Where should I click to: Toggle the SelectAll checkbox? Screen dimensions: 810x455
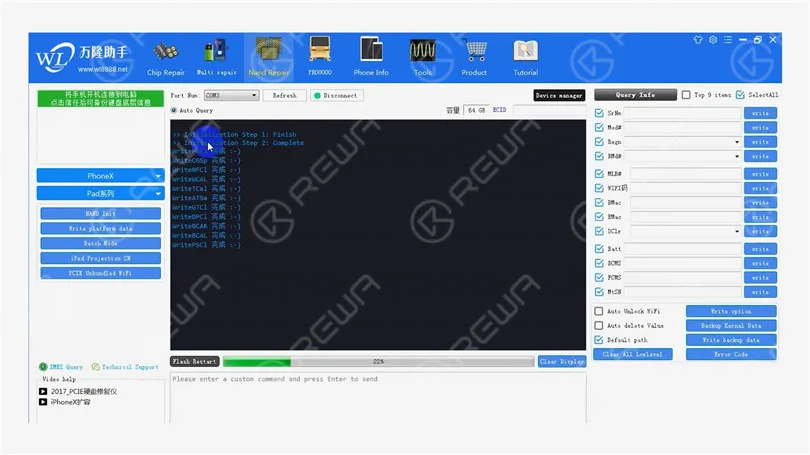click(740, 95)
